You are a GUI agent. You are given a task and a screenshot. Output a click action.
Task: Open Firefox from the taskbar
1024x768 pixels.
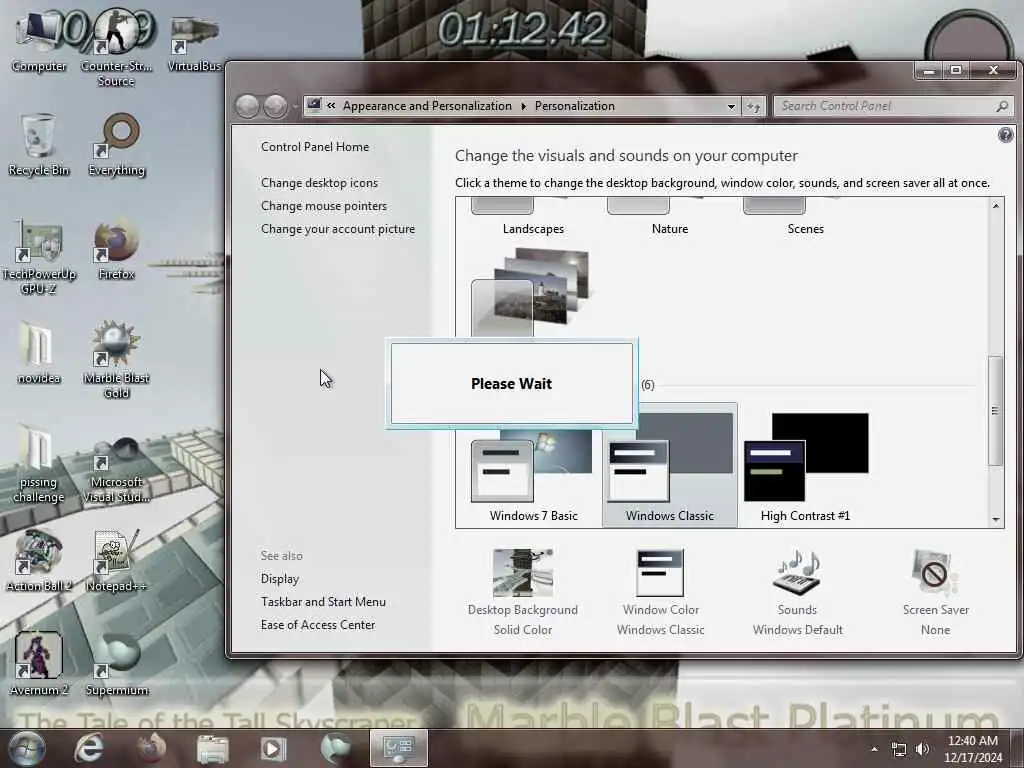[150, 748]
